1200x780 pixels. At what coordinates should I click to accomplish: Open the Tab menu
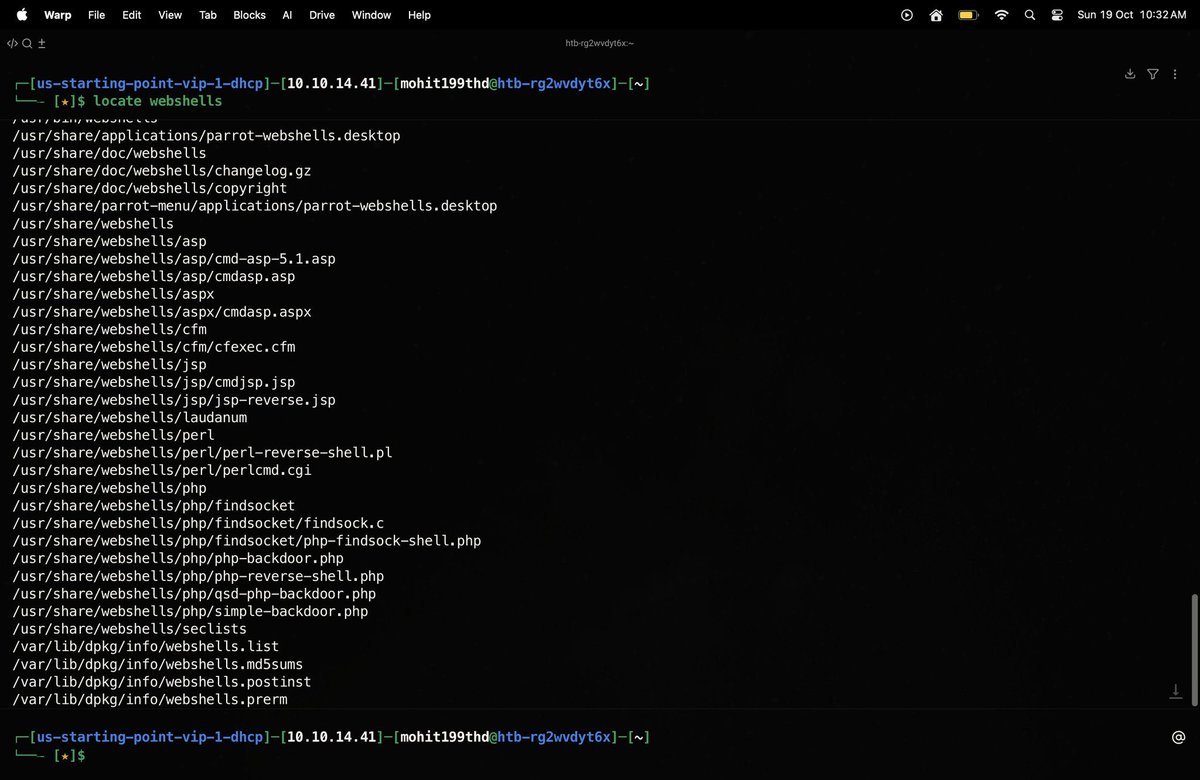208,15
